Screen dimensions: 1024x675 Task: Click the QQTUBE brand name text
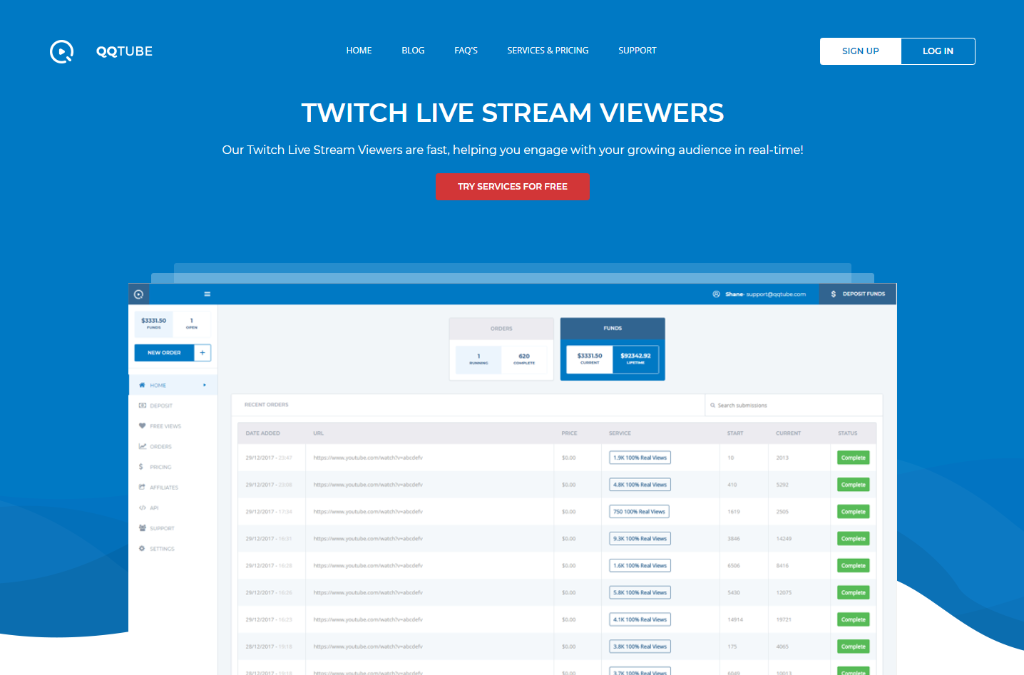point(124,52)
